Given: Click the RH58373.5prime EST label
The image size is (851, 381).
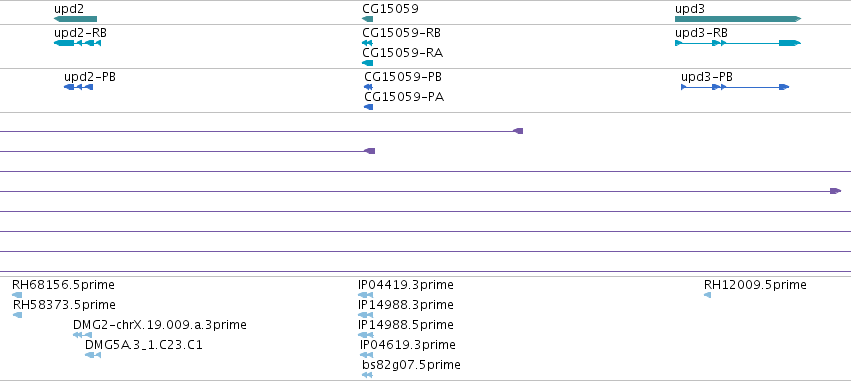Looking at the screenshot, I should [x=64, y=304].
